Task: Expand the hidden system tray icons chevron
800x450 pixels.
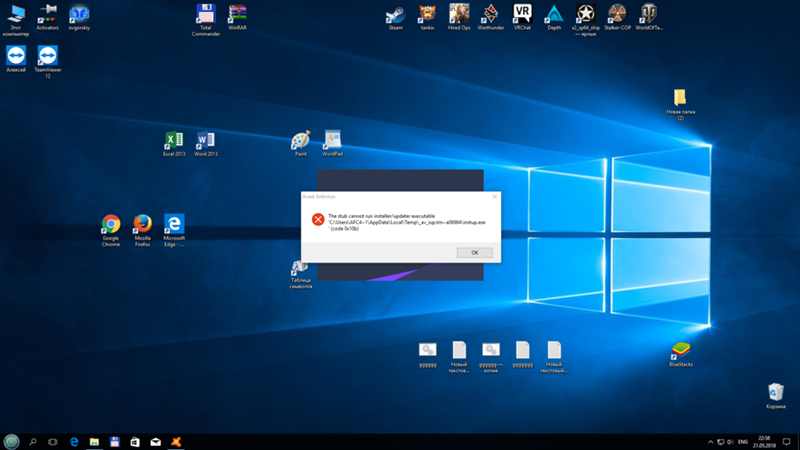Action: tap(710, 442)
